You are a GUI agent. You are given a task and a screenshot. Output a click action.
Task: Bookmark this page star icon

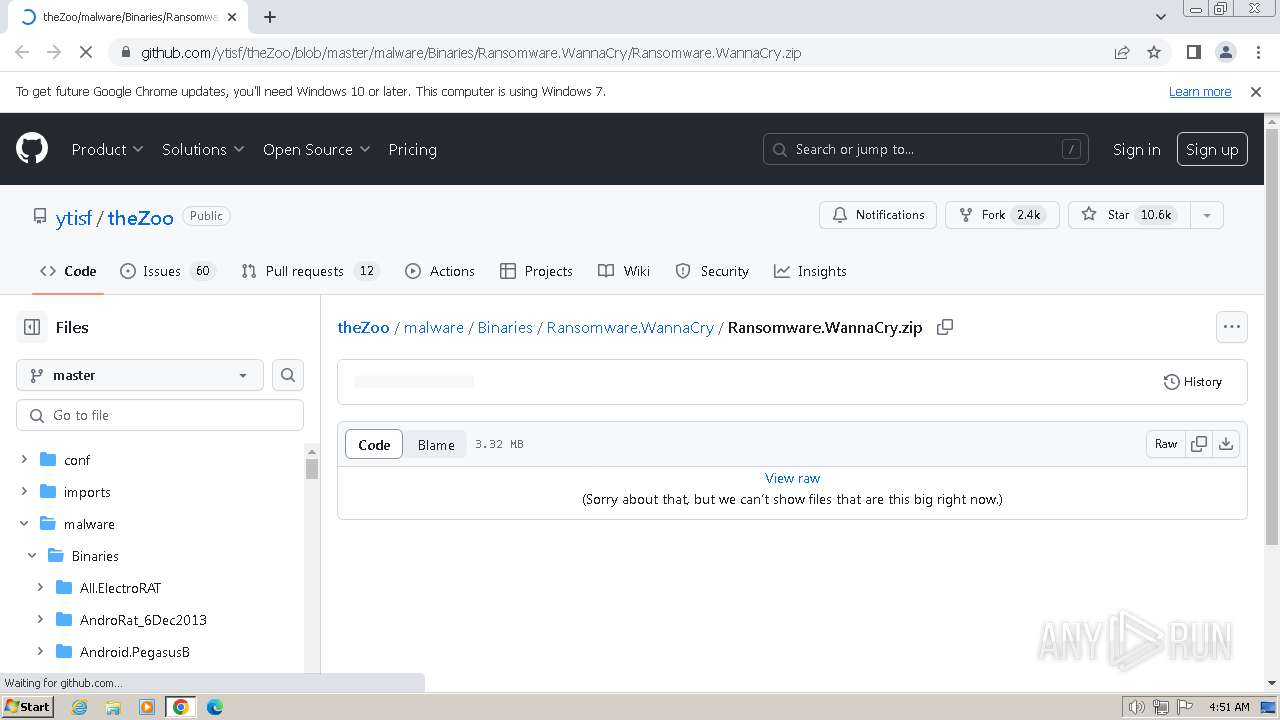pos(1154,52)
